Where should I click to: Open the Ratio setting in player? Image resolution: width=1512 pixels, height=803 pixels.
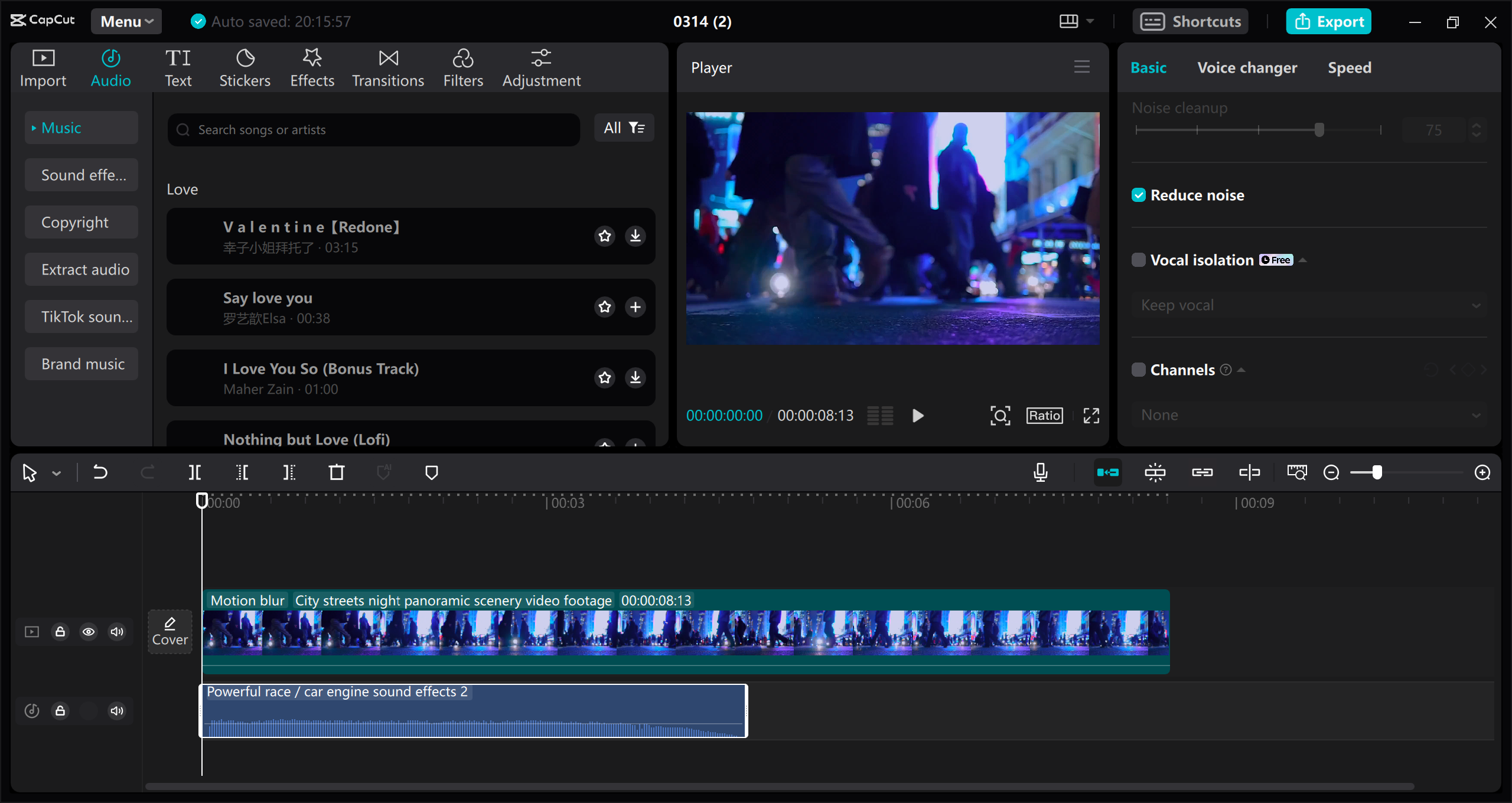click(x=1044, y=416)
